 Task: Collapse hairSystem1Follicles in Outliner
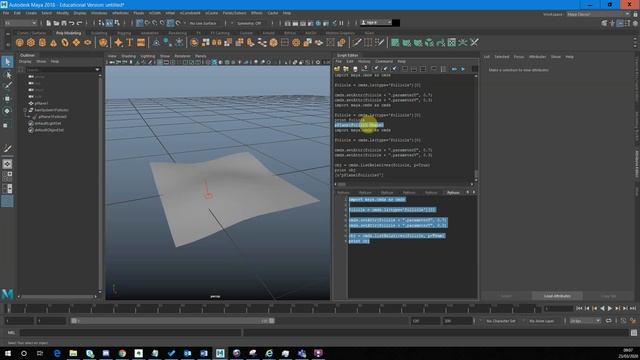click(x=25, y=110)
